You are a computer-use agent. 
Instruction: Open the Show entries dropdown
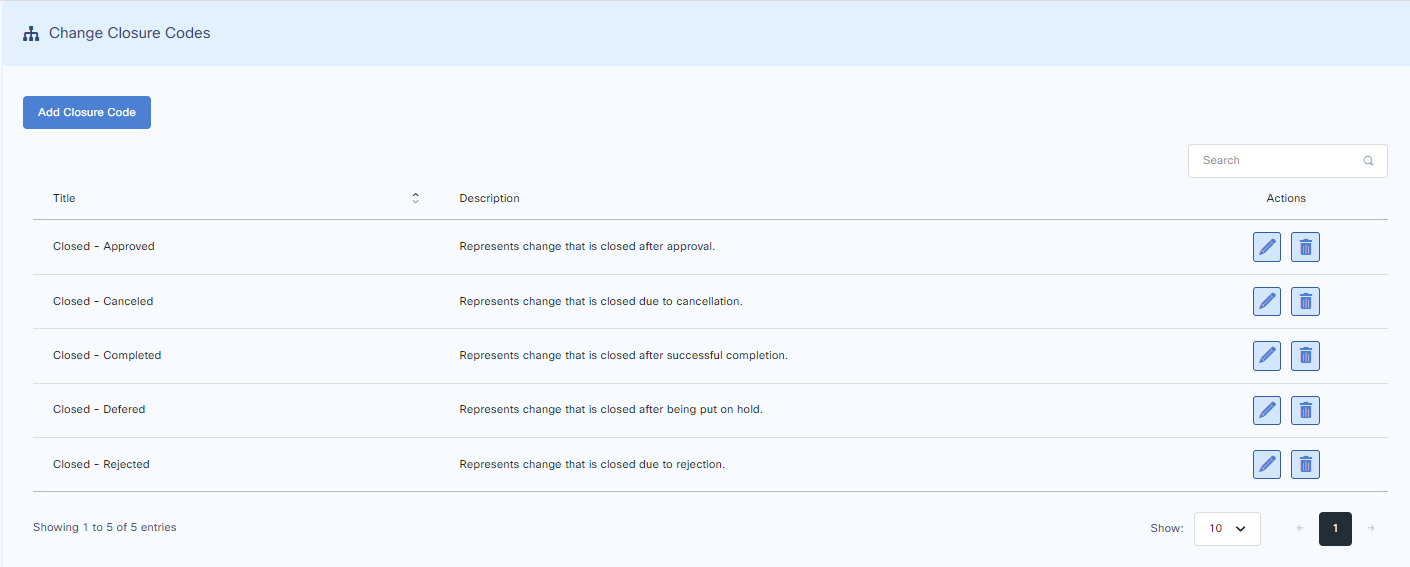coord(1227,529)
